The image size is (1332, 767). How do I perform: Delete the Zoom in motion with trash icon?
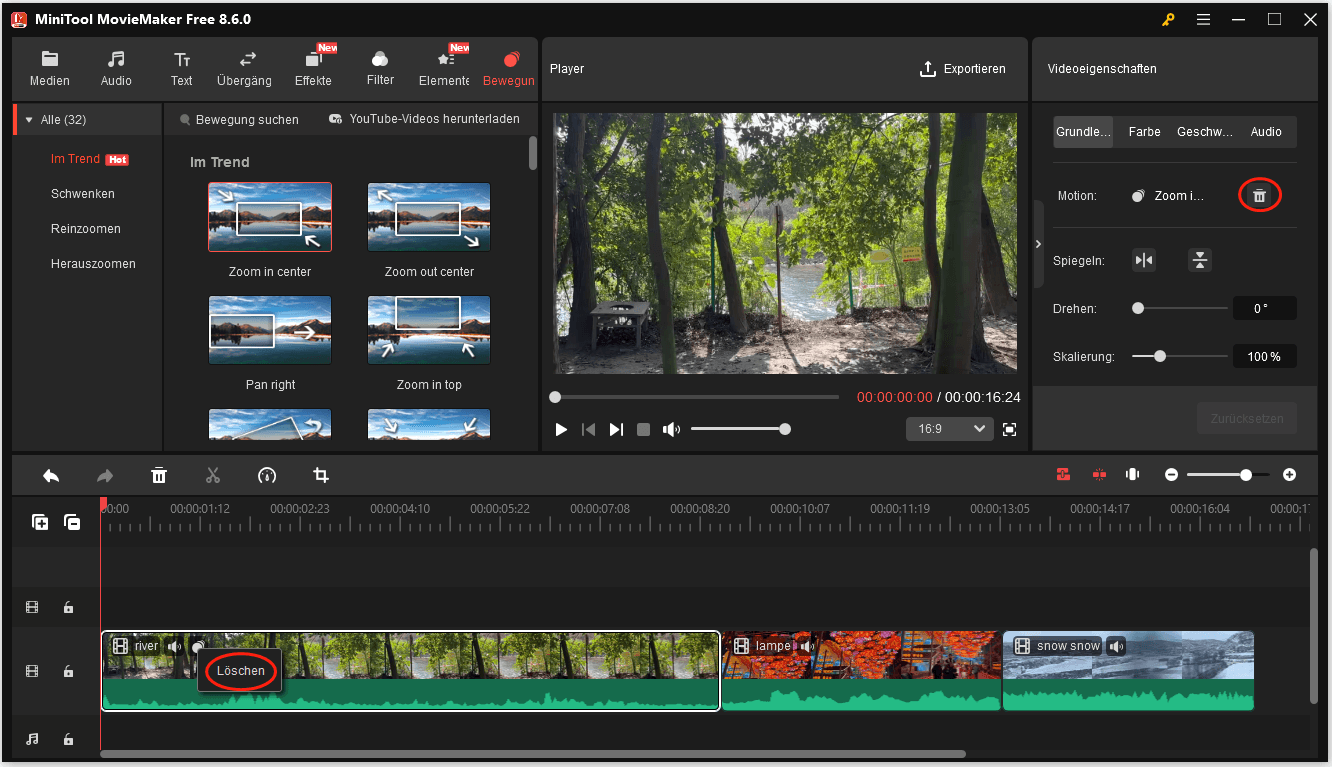coord(1259,196)
